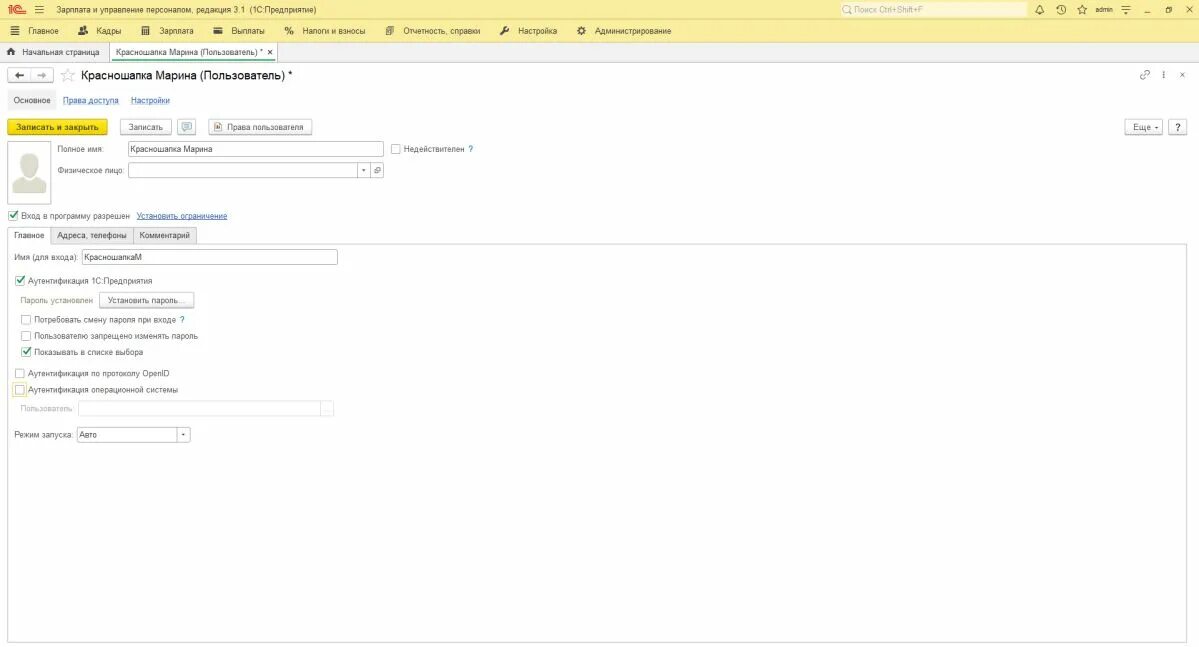Open history clock icon
Screen dimensions: 1199x647
(x=1061, y=10)
